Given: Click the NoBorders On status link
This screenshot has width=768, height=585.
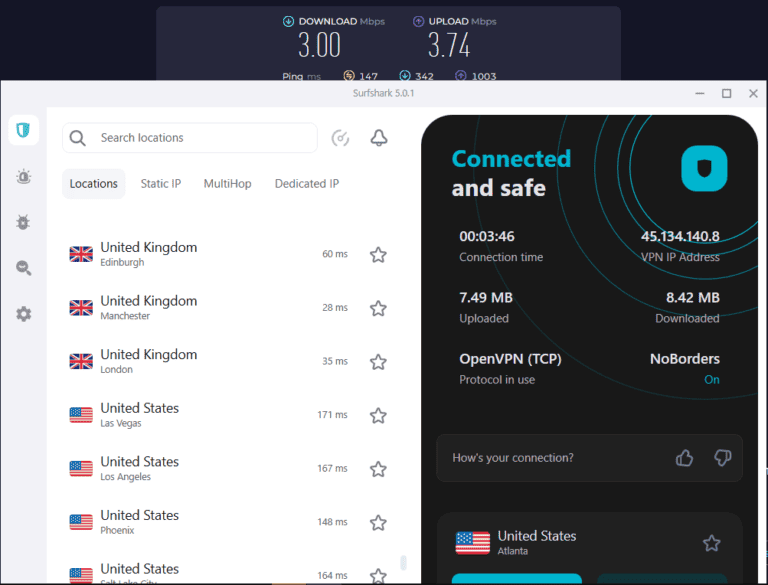Looking at the screenshot, I should [711, 380].
